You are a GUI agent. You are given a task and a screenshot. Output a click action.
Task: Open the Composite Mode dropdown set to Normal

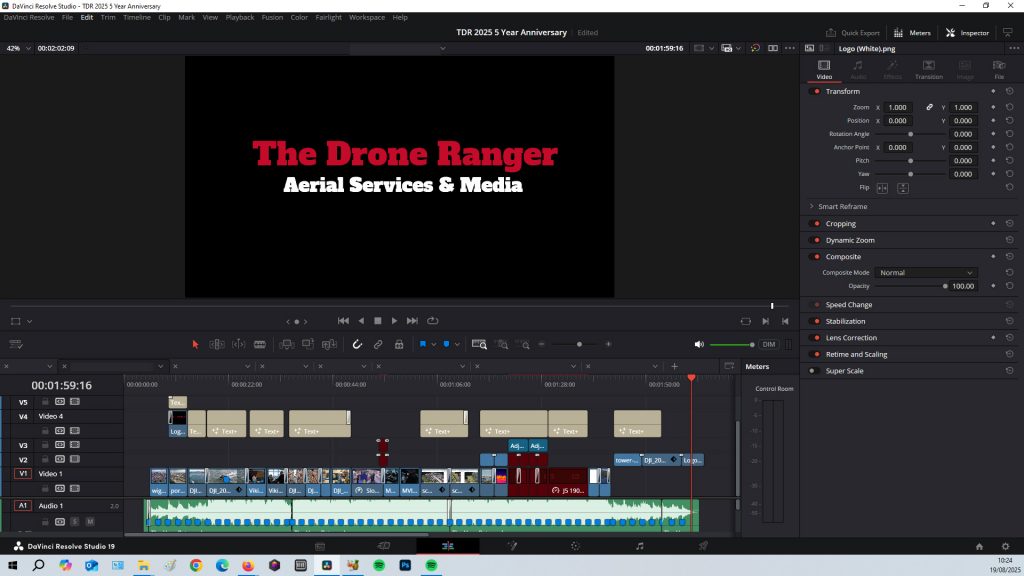pyautogui.click(x=926, y=272)
